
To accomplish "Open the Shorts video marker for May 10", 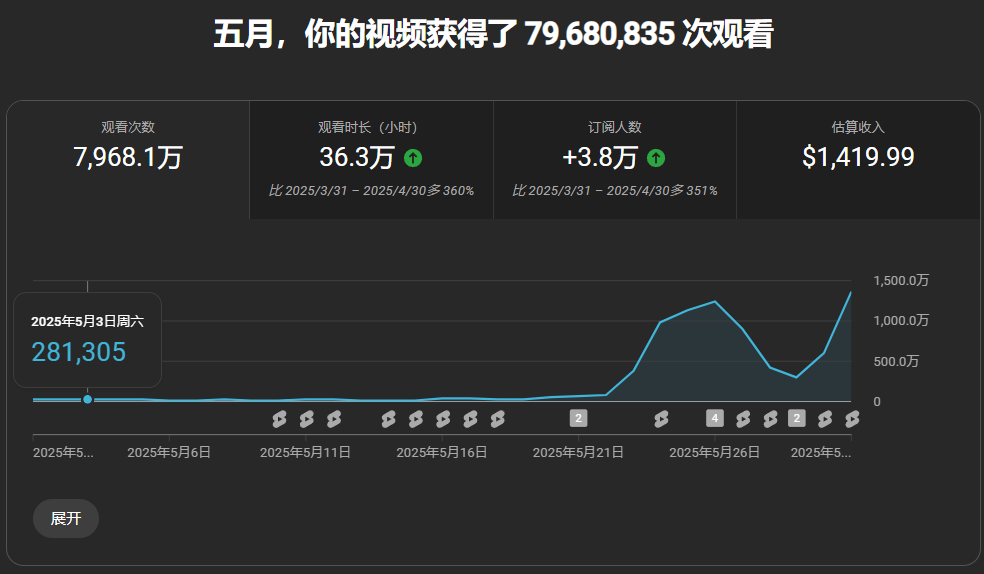I will tap(279, 418).
